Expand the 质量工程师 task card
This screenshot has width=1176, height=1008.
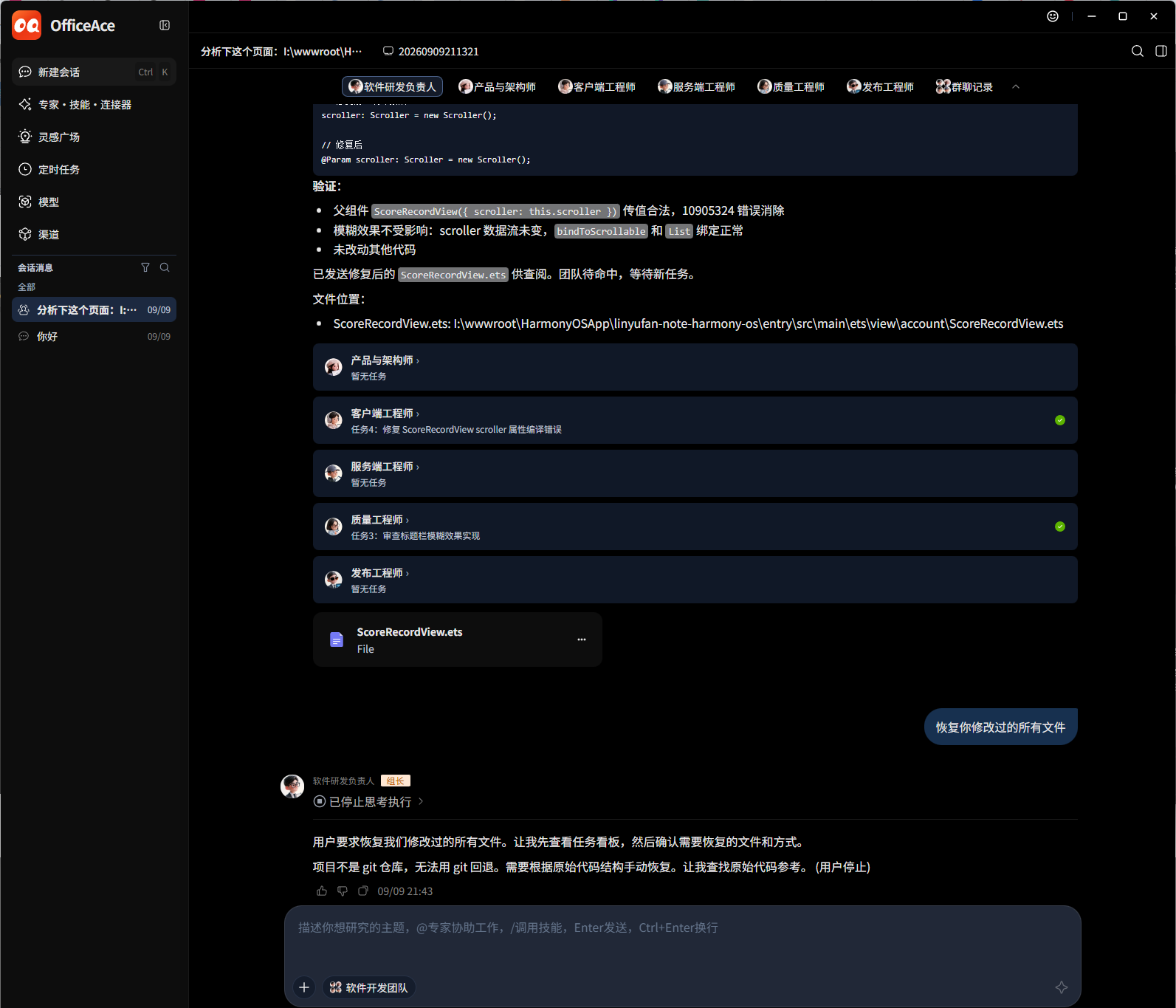coord(695,527)
